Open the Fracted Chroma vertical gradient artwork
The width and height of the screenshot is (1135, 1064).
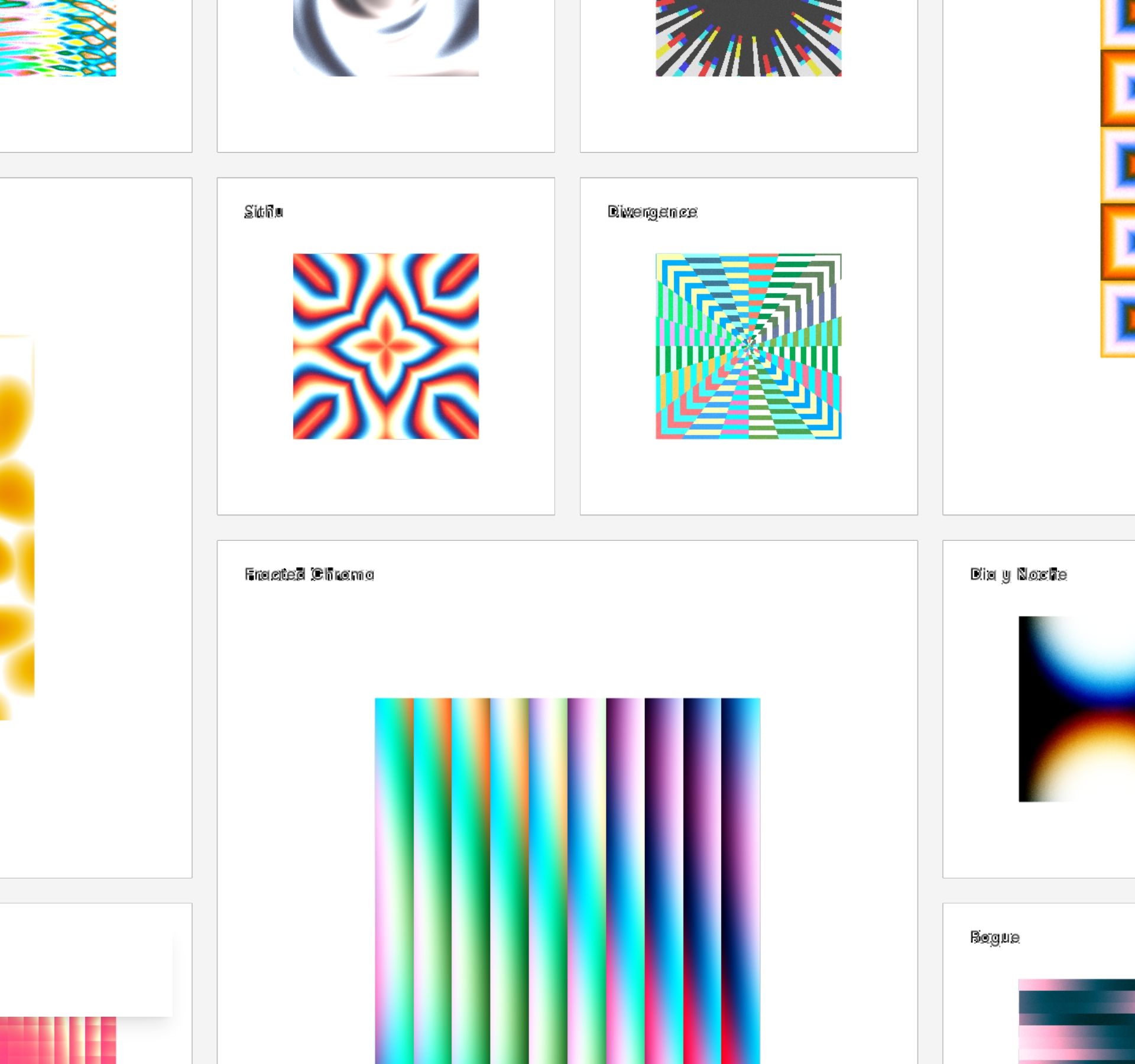point(567,880)
